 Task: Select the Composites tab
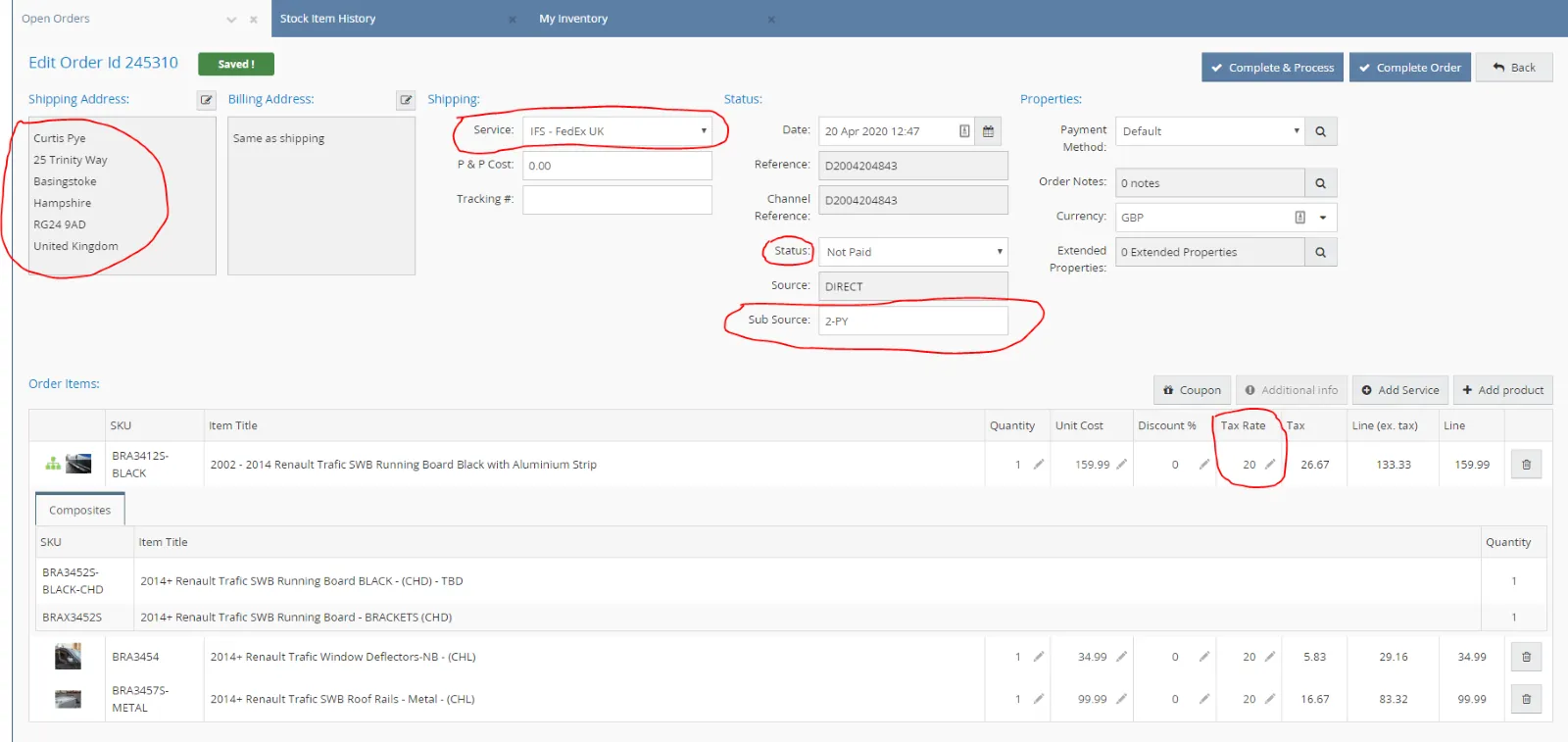pos(80,510)
